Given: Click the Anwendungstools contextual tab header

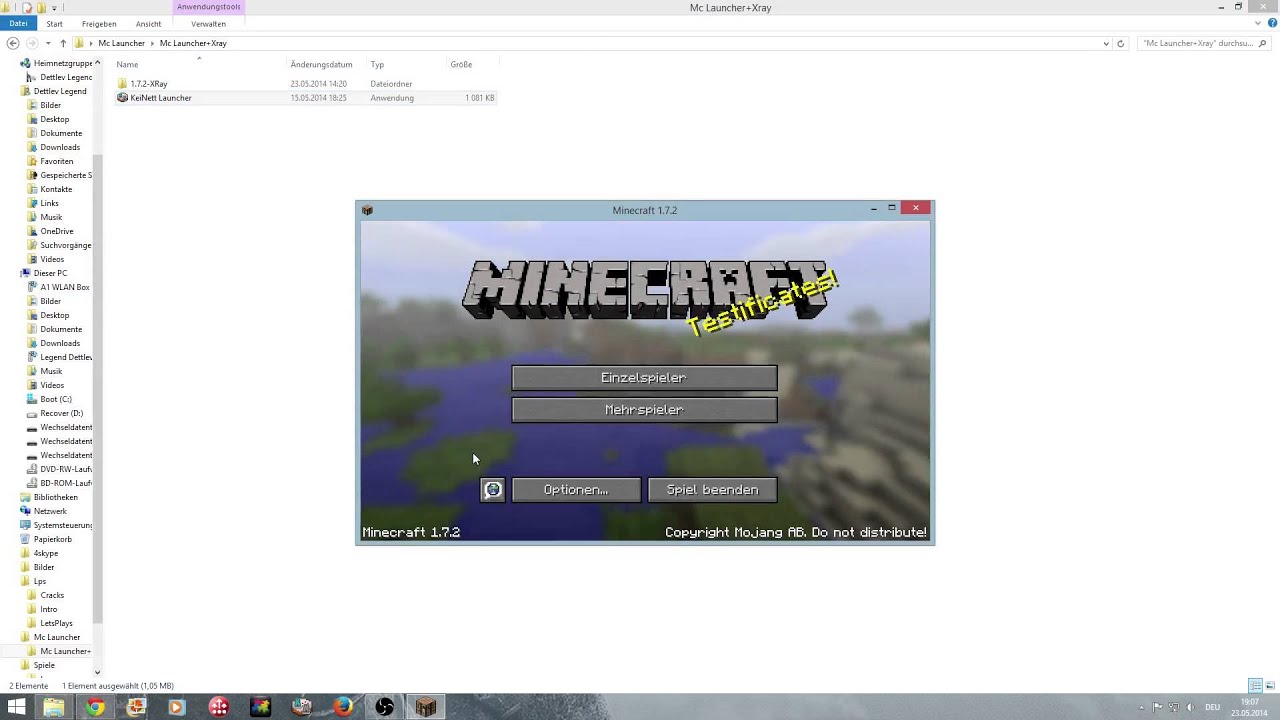Looking at the screenshot, I should (x=208, y=7).
